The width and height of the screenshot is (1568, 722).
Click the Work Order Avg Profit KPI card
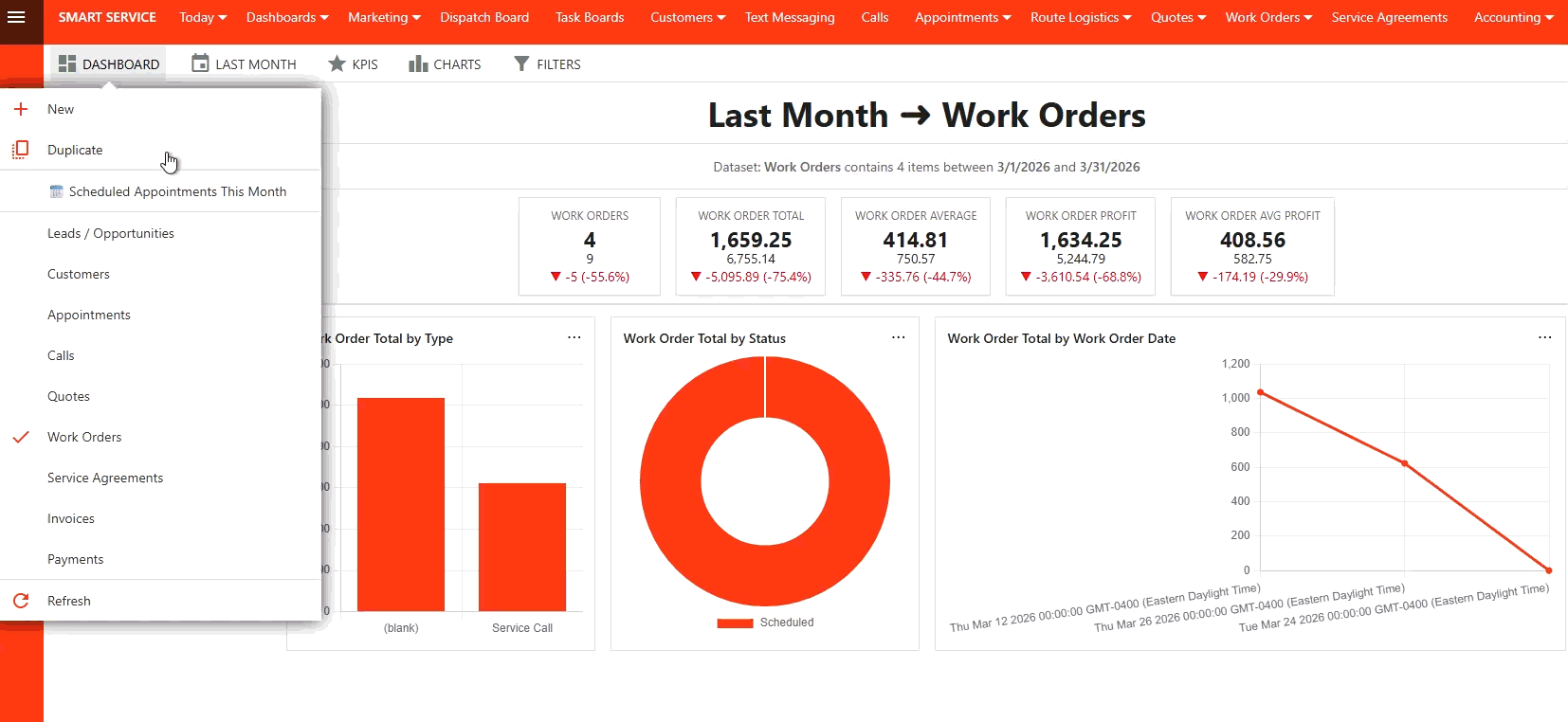click(1252, 246)
